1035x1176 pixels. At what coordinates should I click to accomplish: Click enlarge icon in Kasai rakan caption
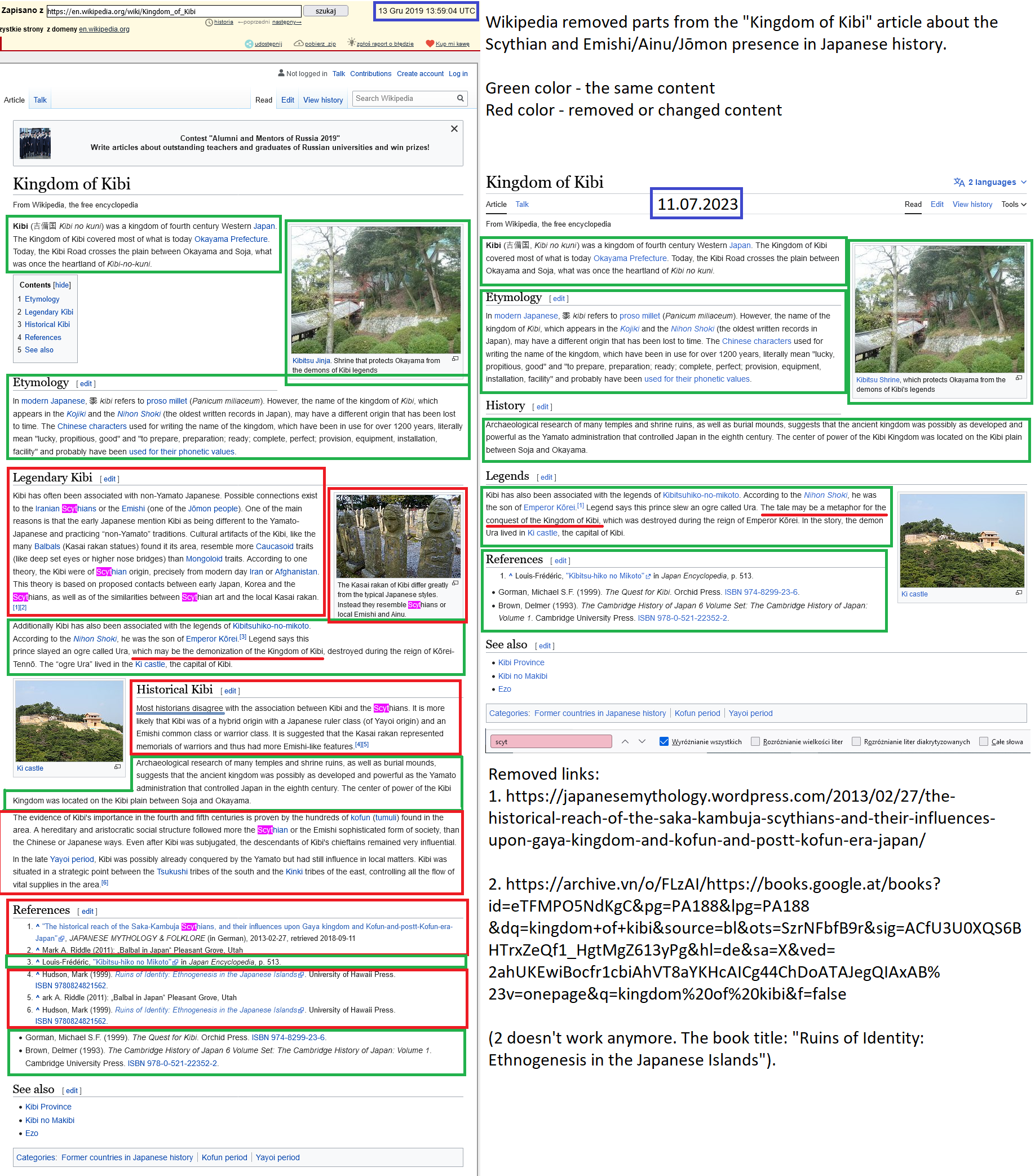[455, 583]
